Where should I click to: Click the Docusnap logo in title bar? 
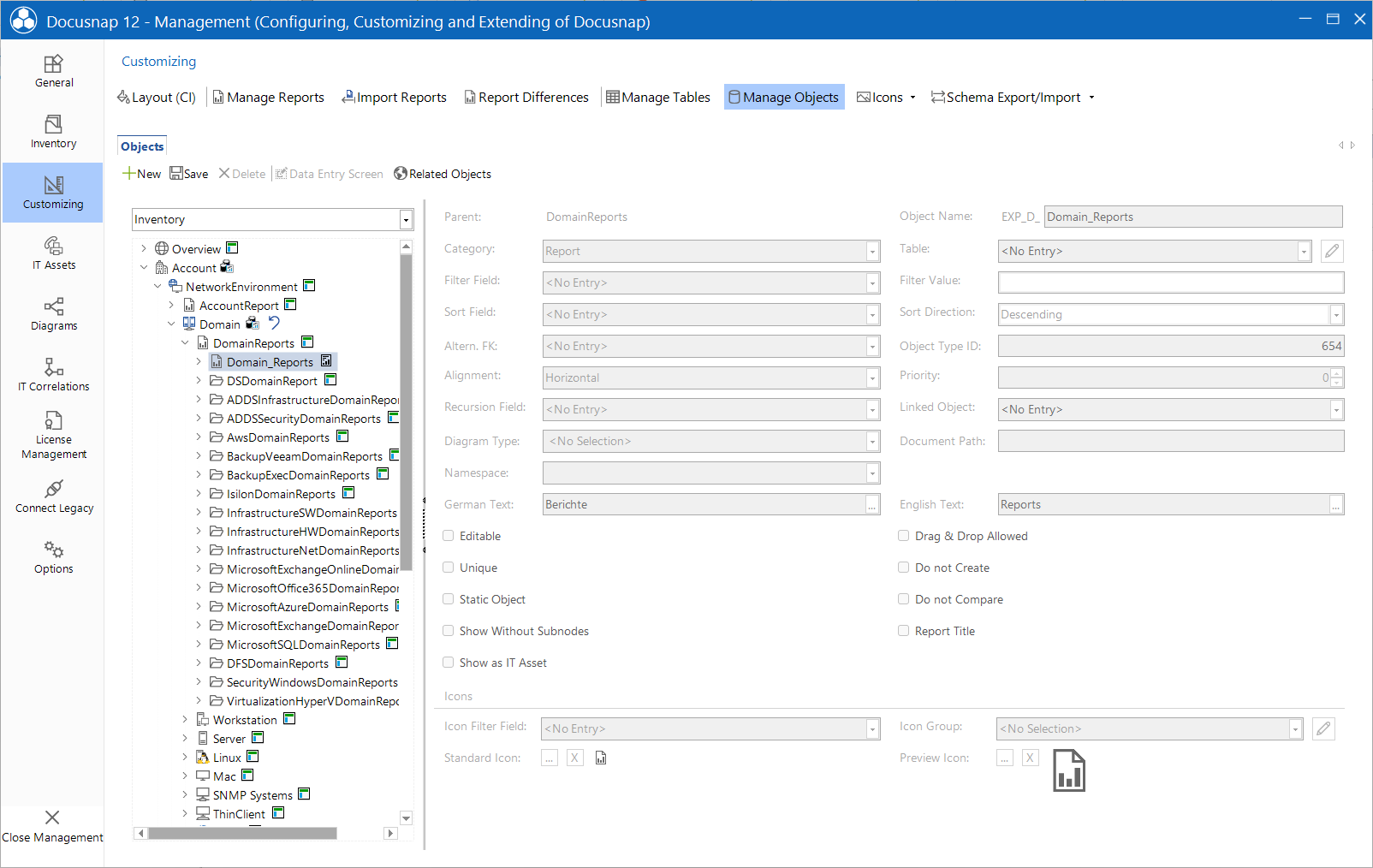[23, 21]
